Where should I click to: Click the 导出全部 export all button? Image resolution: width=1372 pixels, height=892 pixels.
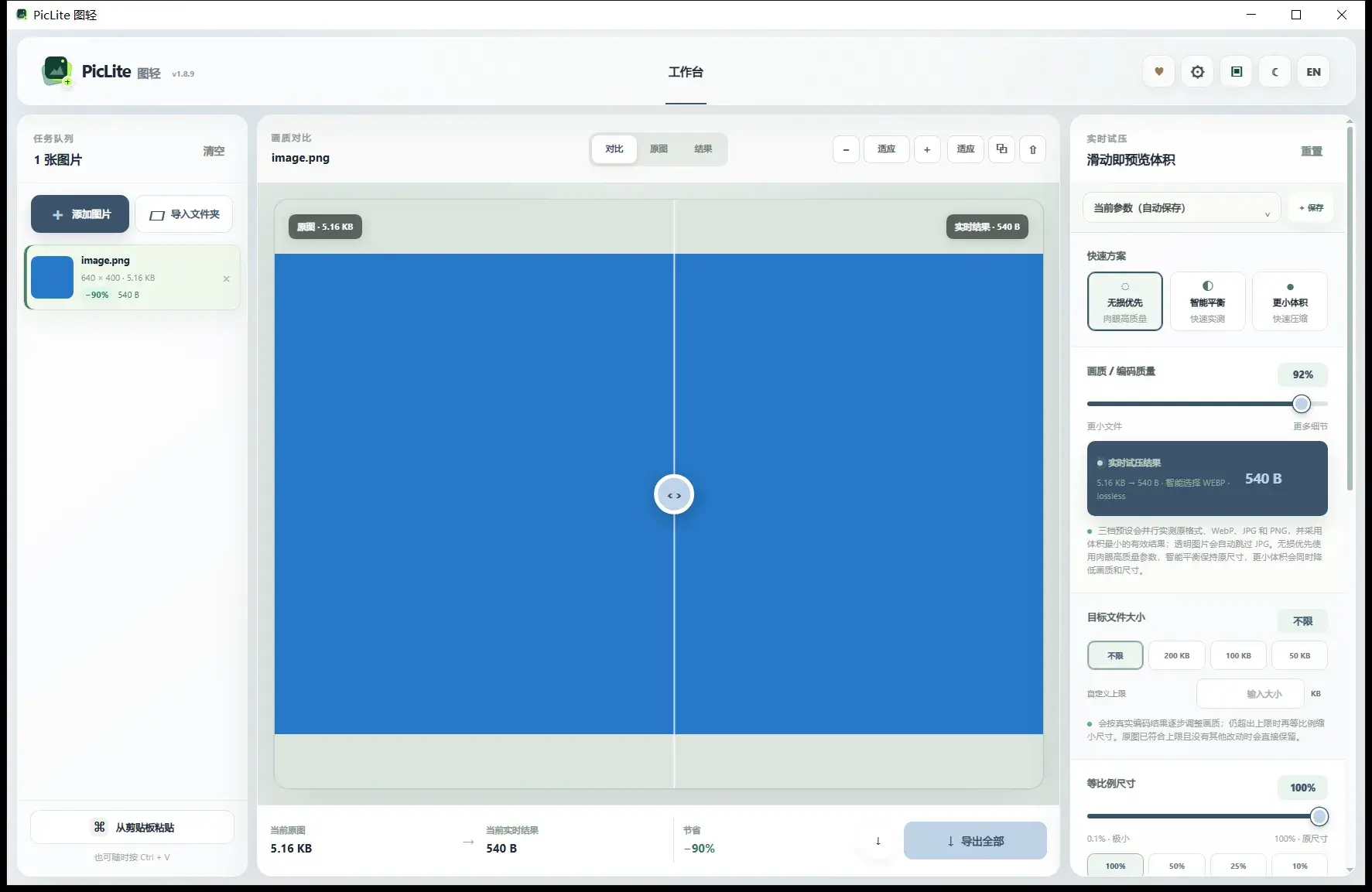(975, 841)
